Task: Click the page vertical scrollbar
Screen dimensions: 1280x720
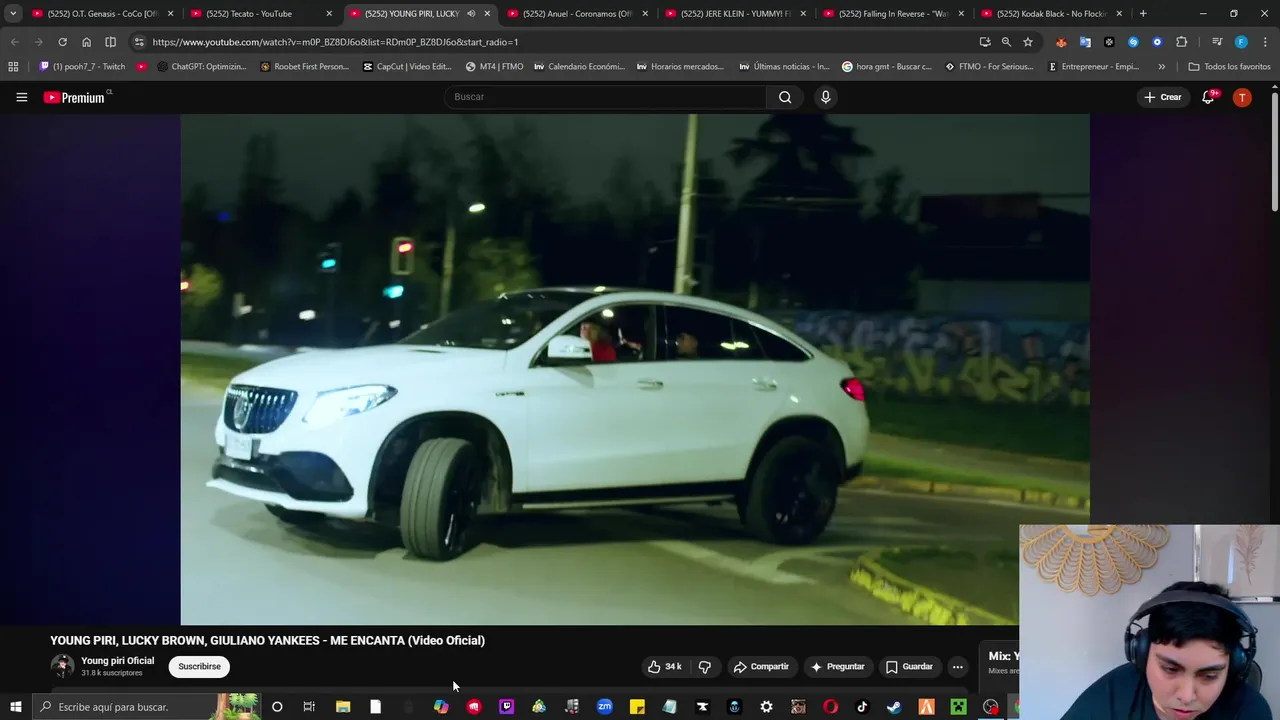Action: click(1274, 150)
